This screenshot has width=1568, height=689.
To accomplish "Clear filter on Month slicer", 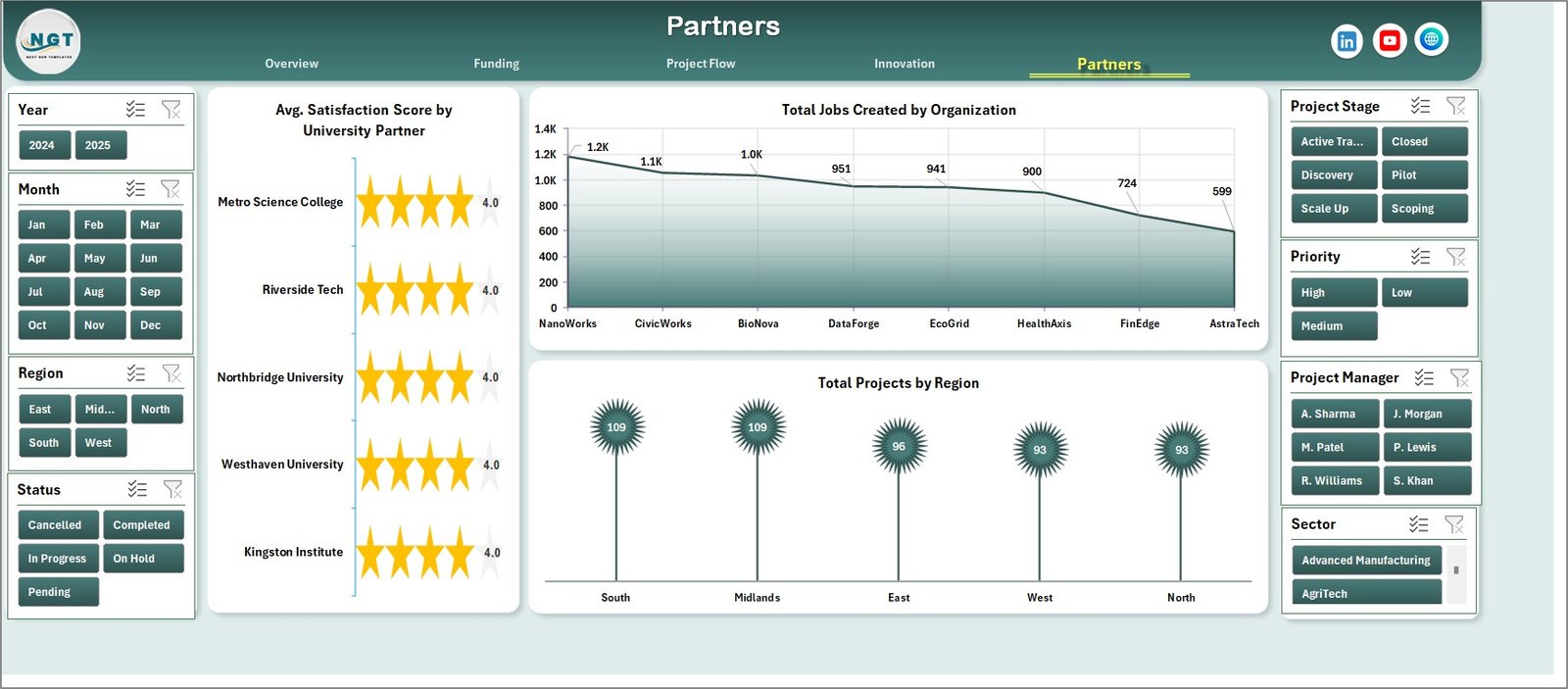I will [x=171, y=189].
